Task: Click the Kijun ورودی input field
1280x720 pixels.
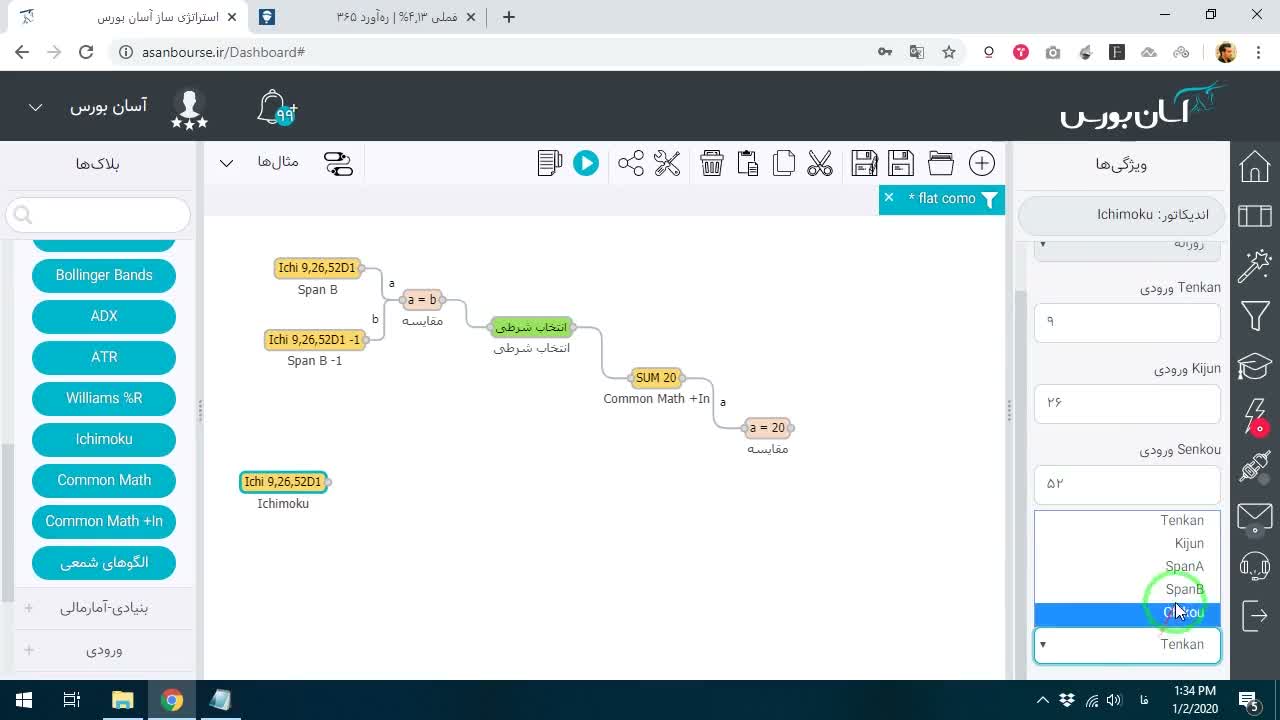Action: (1127, 403)
